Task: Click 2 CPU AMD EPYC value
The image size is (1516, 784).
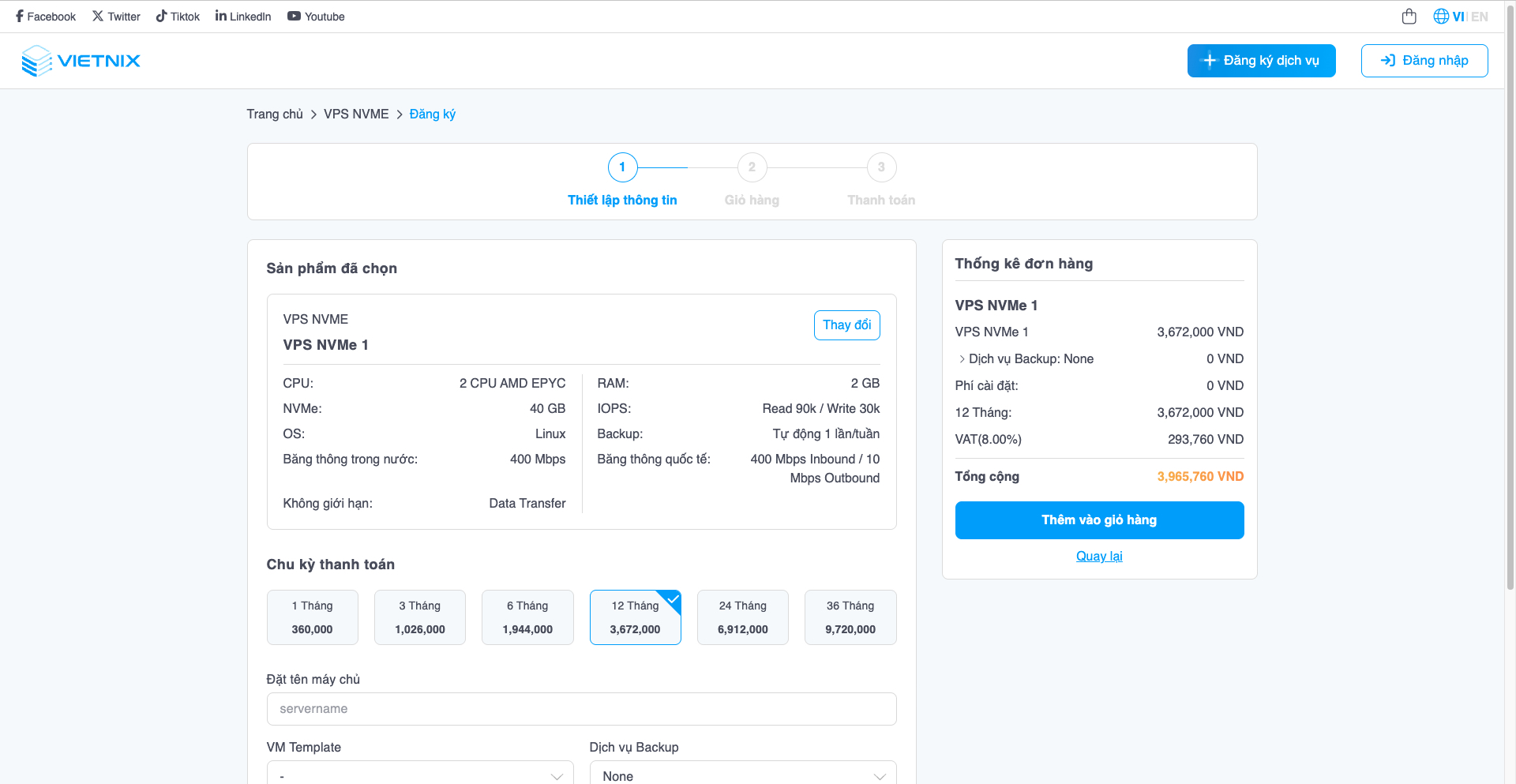Action: pyautogui.click(x=512, y=384)
